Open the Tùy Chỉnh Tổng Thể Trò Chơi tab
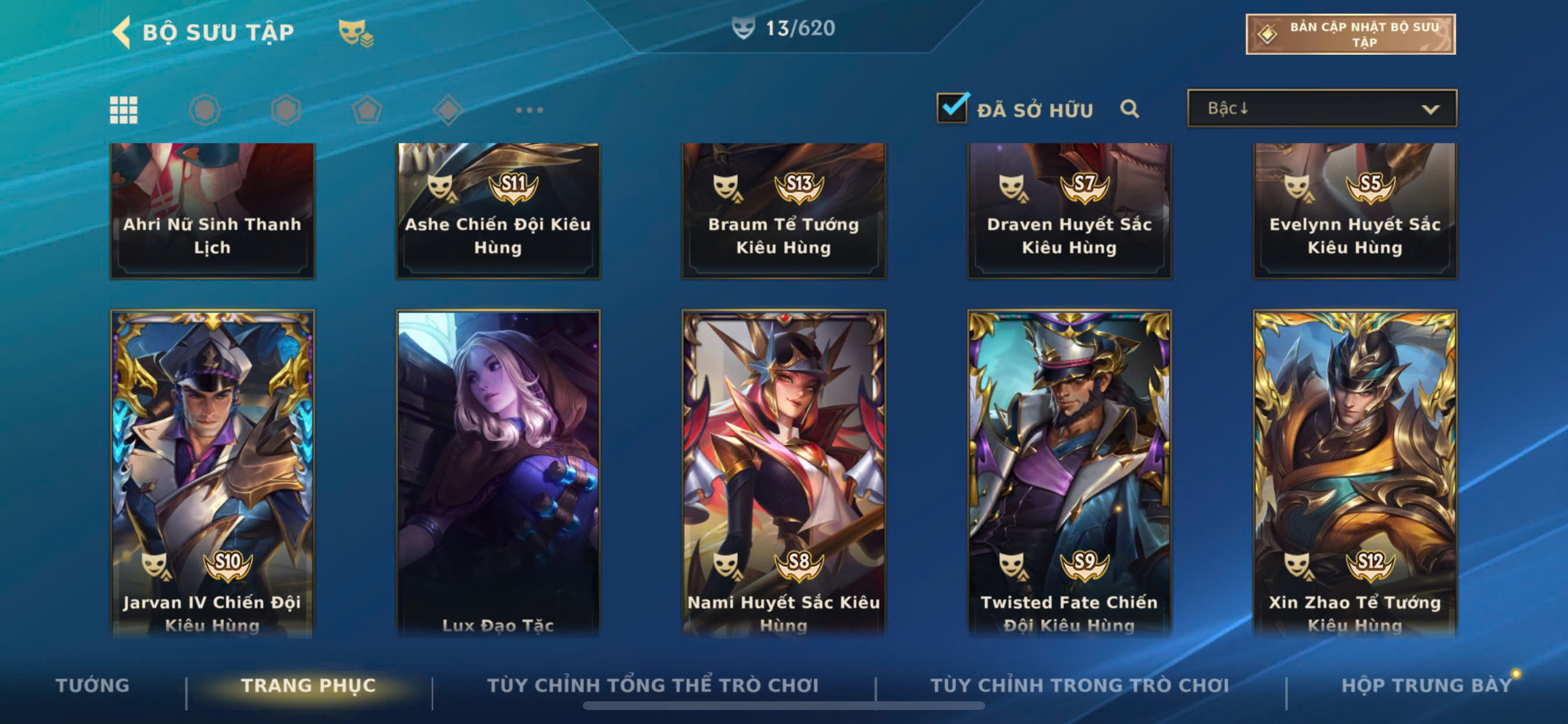1568x724 pixels. click(x=653, y=685)
